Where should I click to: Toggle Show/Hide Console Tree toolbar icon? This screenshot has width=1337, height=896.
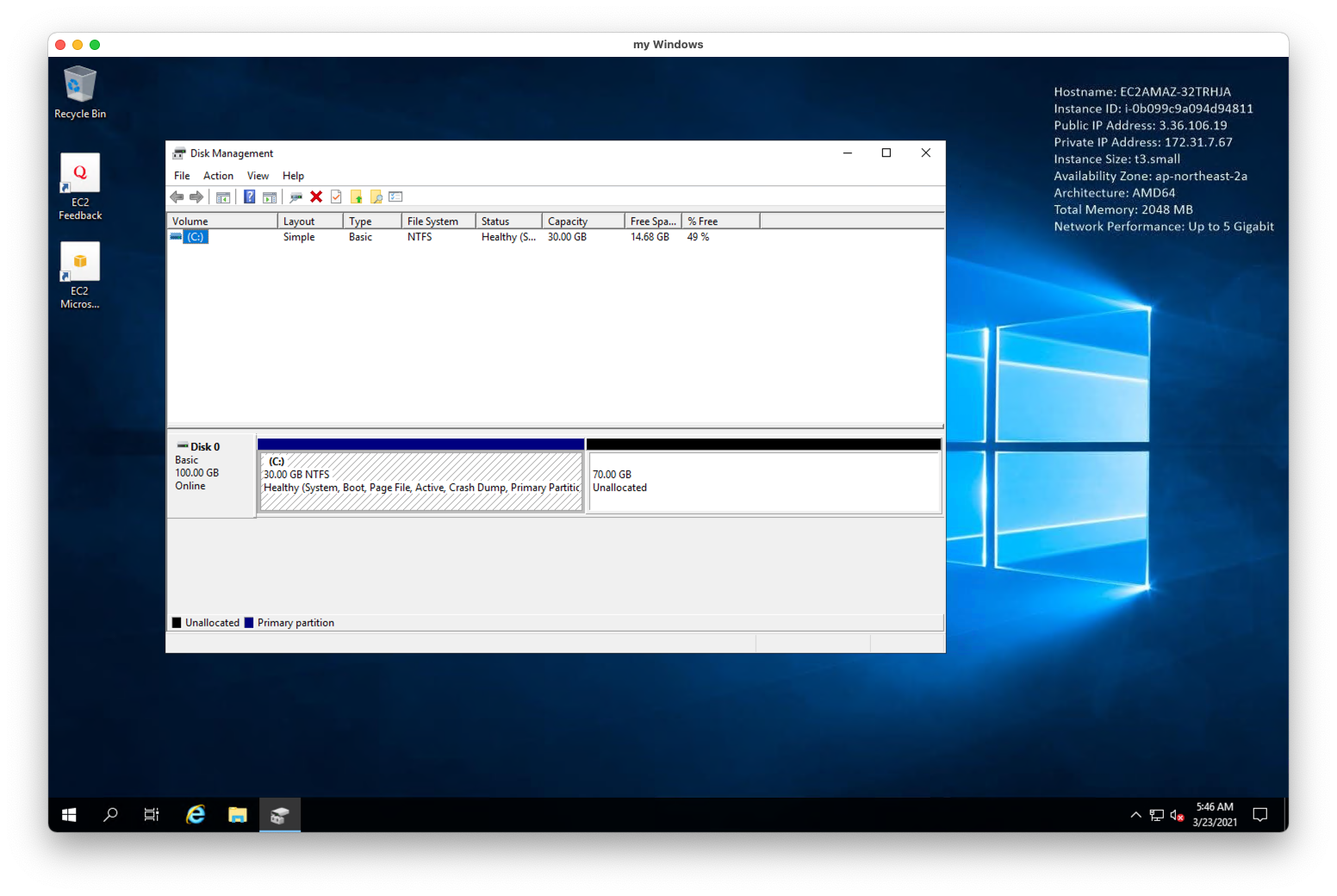click(x=223, y=197)
